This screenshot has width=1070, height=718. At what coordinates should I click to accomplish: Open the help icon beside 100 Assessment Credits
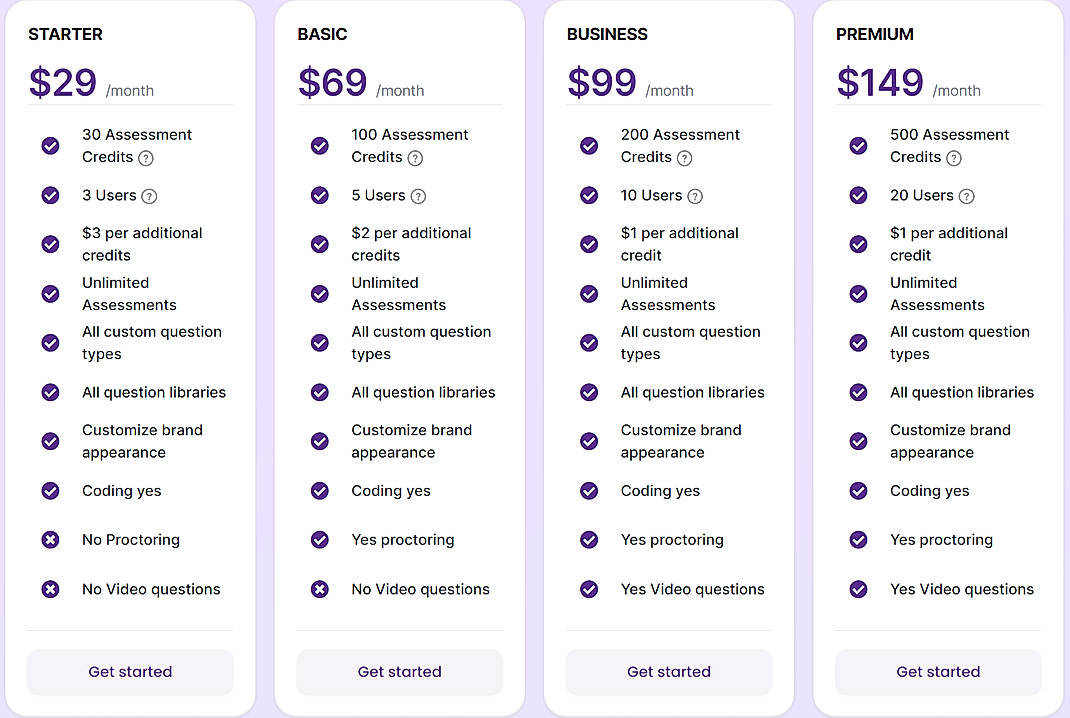coord(416,157)
